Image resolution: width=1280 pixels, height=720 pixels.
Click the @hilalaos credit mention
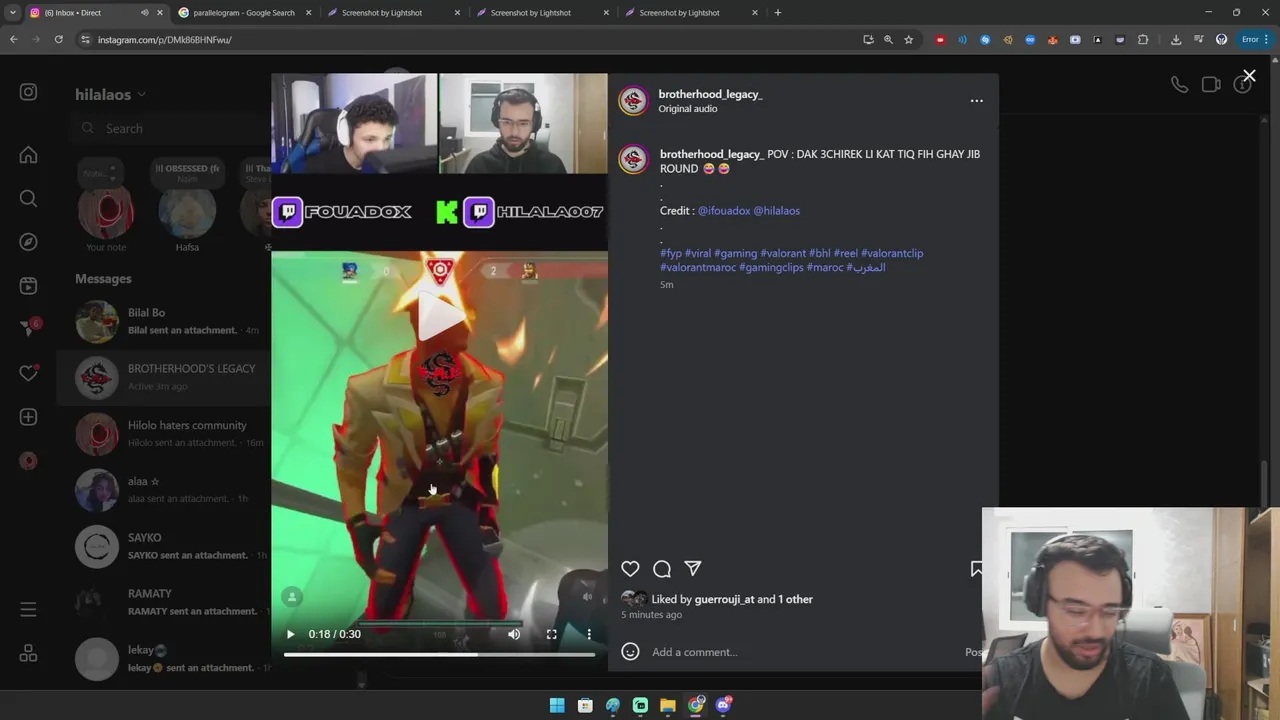click(776, 211)
